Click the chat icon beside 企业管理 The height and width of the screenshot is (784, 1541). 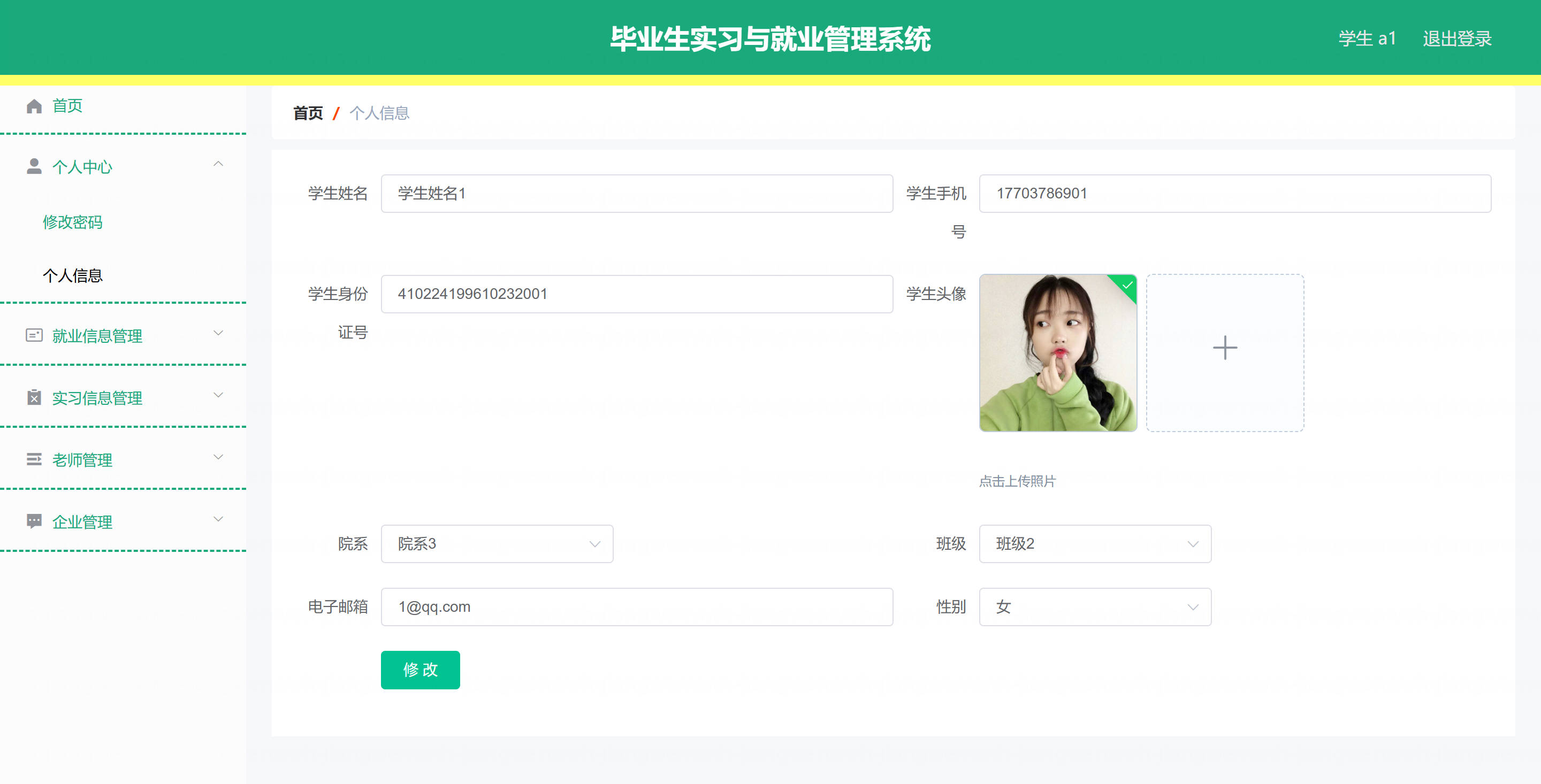coord(34,521)
